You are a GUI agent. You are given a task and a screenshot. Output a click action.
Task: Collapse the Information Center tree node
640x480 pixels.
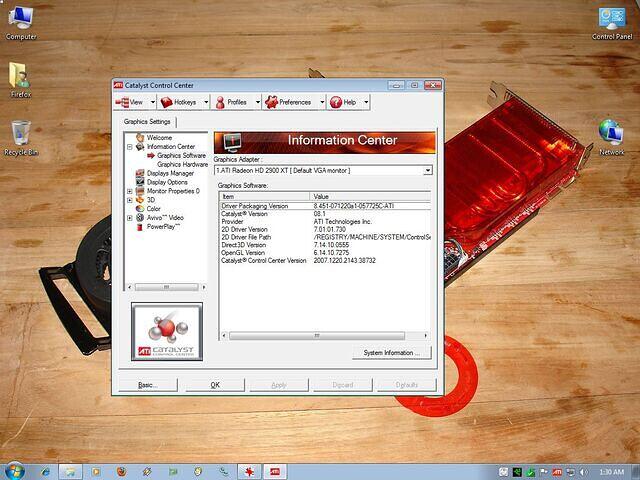129,147
